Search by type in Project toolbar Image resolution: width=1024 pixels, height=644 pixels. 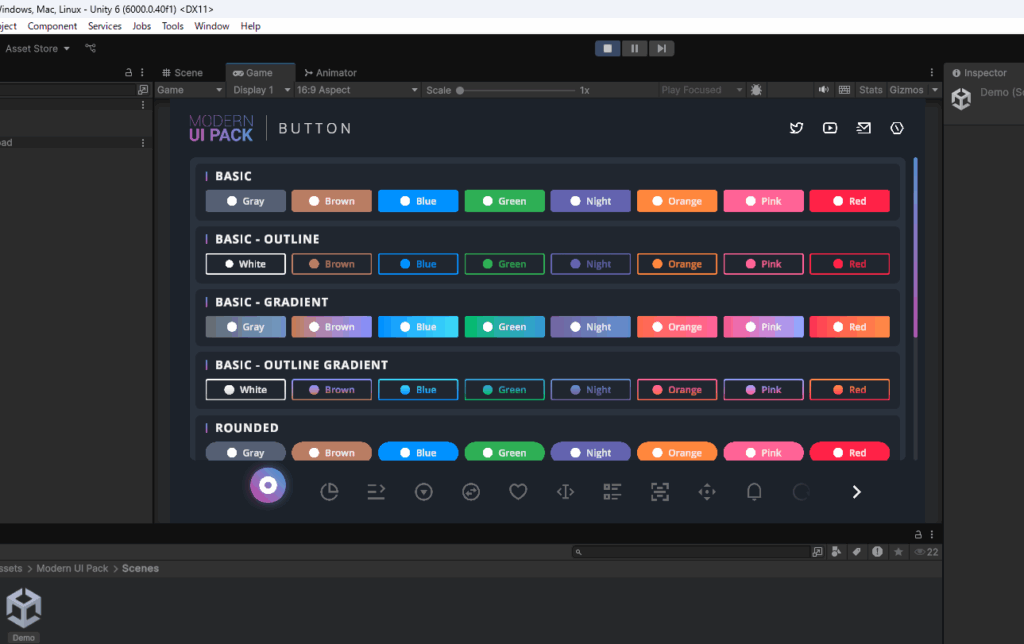tap(836, 552)
